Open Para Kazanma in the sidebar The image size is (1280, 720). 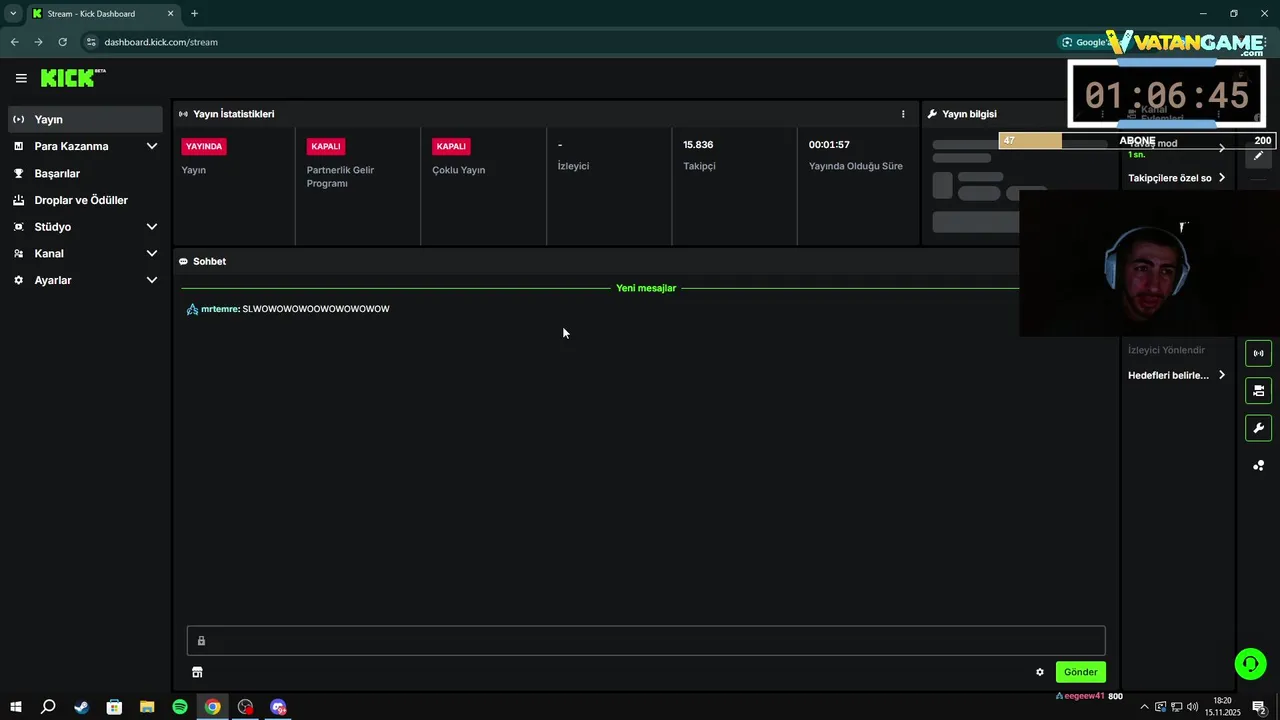71,146
